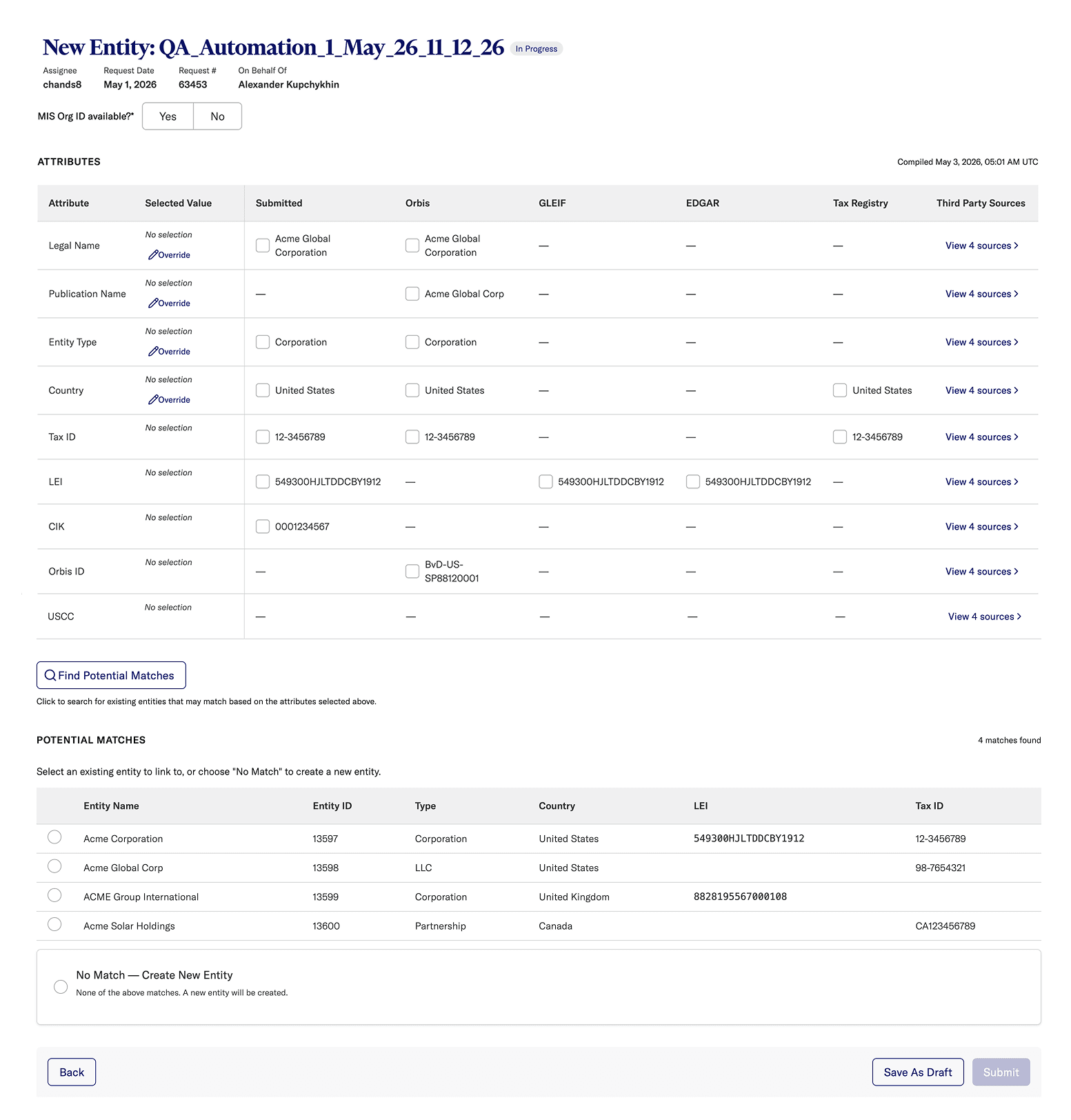Click Override pencil for Country

170,399
